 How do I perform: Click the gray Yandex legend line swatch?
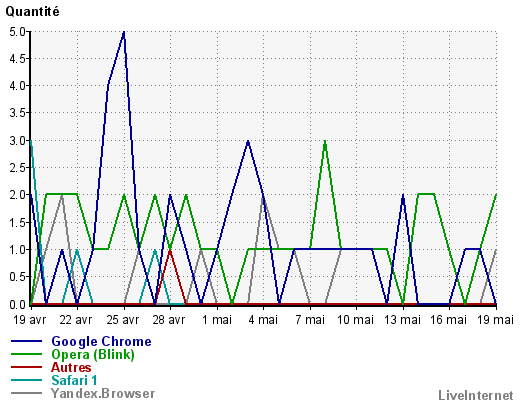(27, 393)
